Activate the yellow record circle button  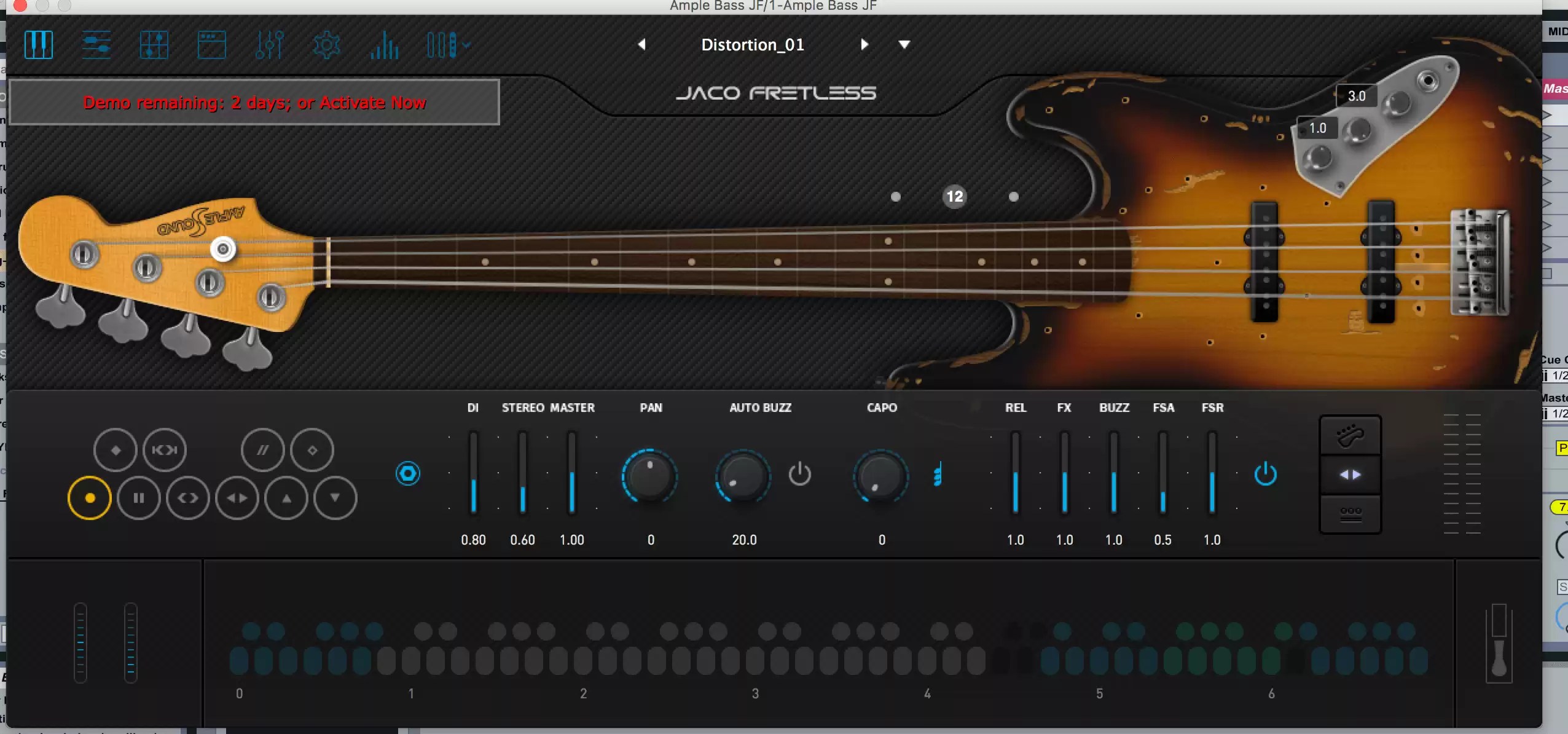[88, 498]
